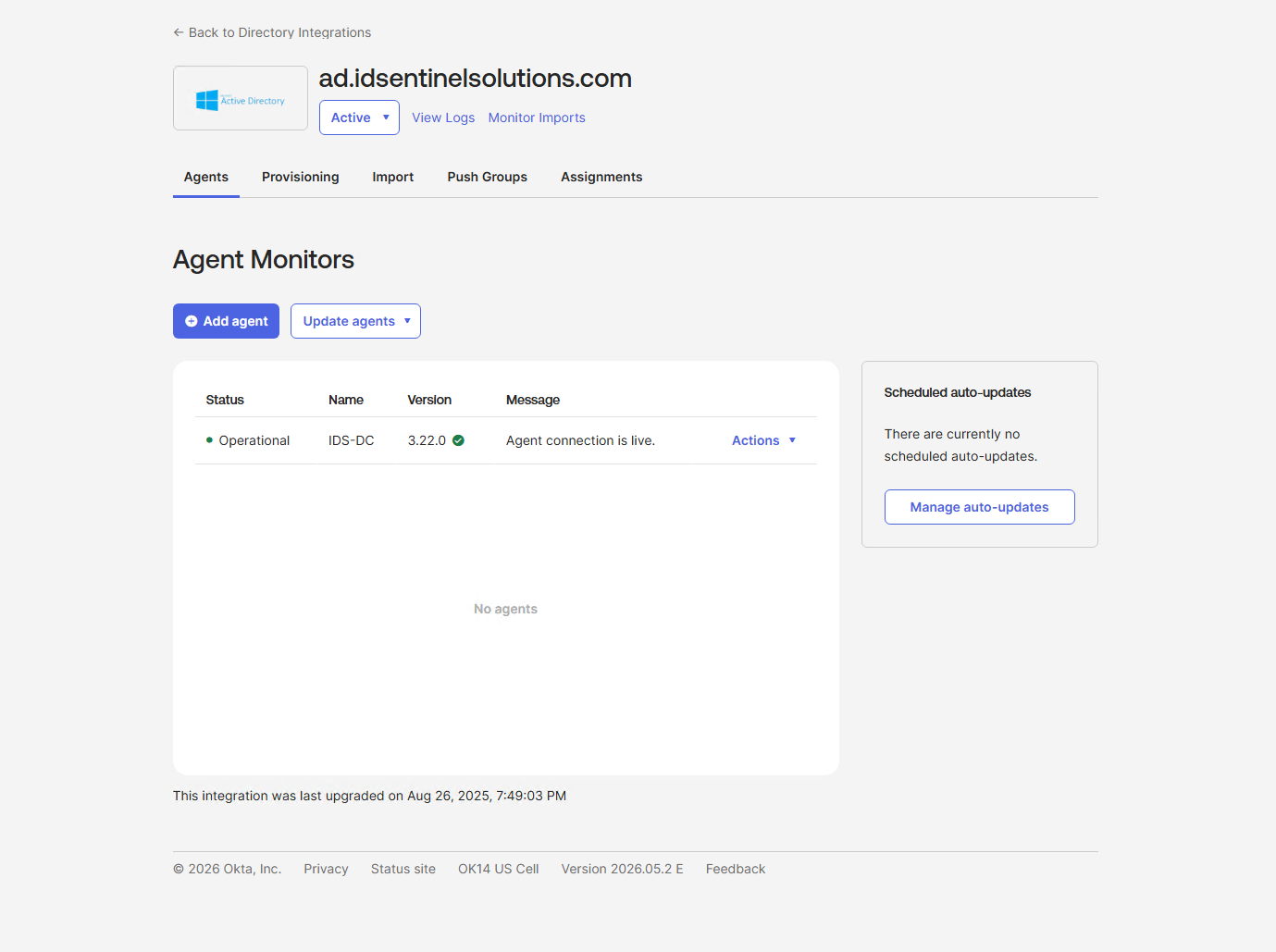Go to the Import tab
The height and width of the screenshot is (952, 1276).
[393, 177]
